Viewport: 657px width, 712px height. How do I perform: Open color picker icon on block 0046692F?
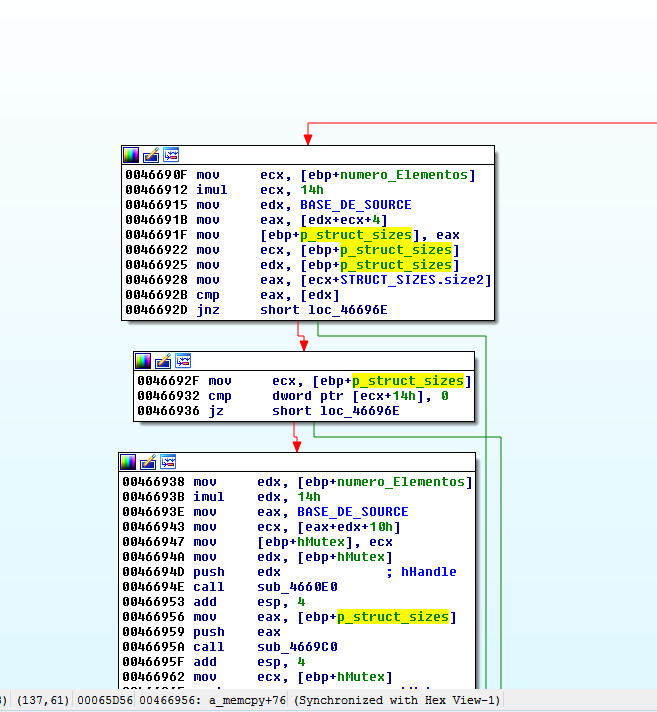click(143, 361)
